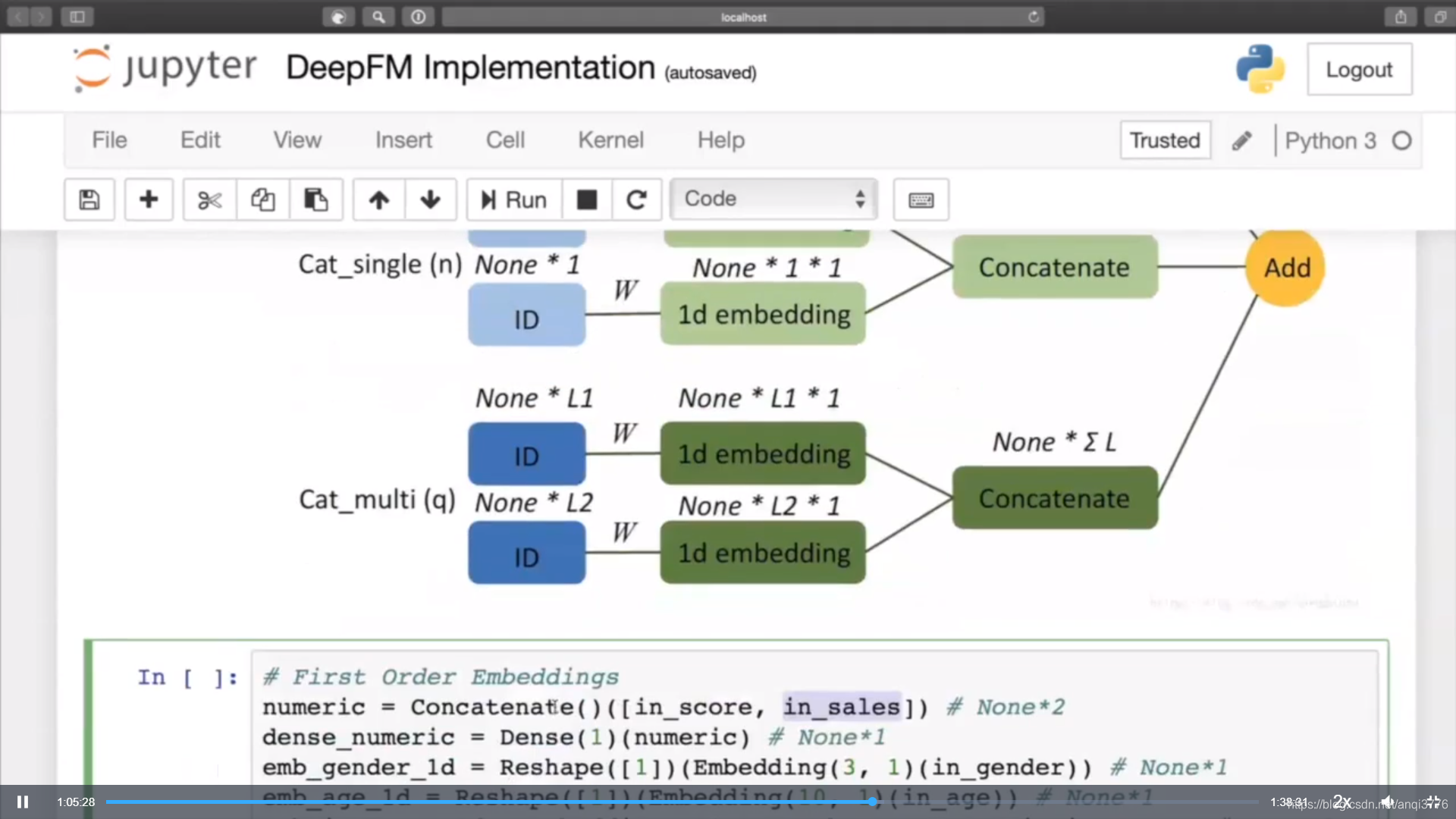Click the Copy selected cells icon
The height and width of the screenshot is (819, 1456).
(x=262, y=199)
